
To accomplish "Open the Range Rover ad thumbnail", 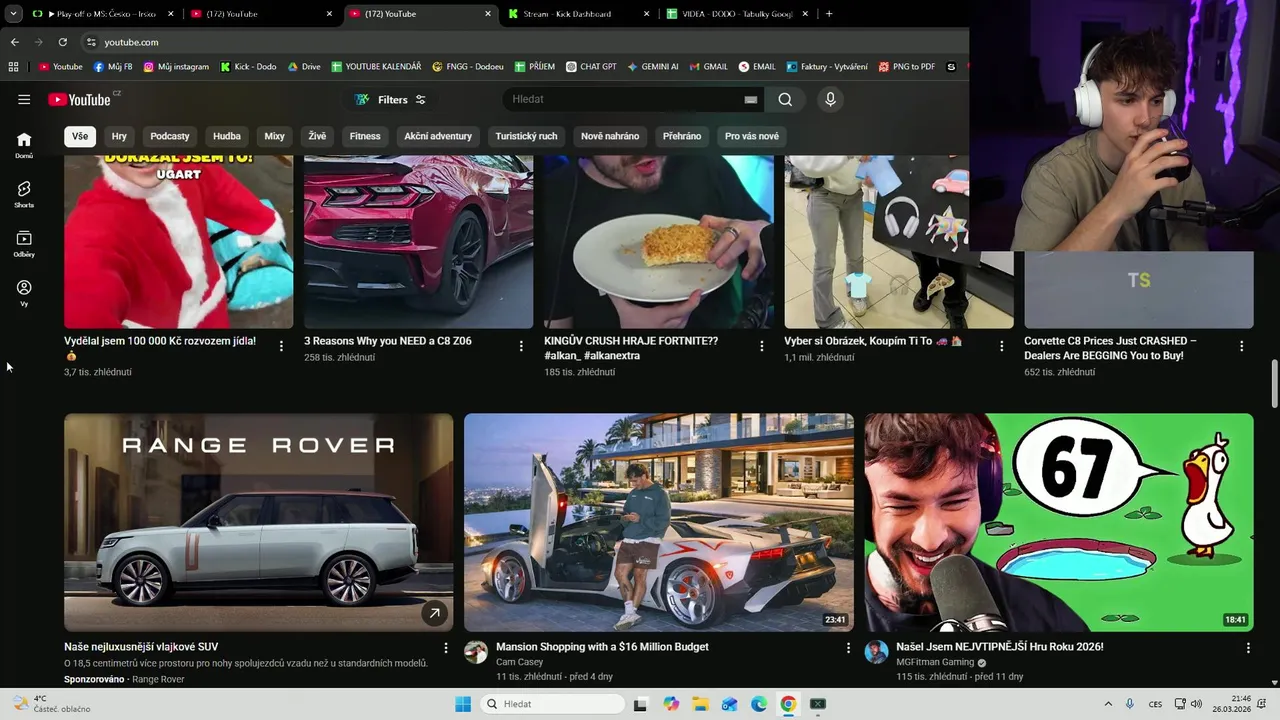I will (x=258, y=522).
